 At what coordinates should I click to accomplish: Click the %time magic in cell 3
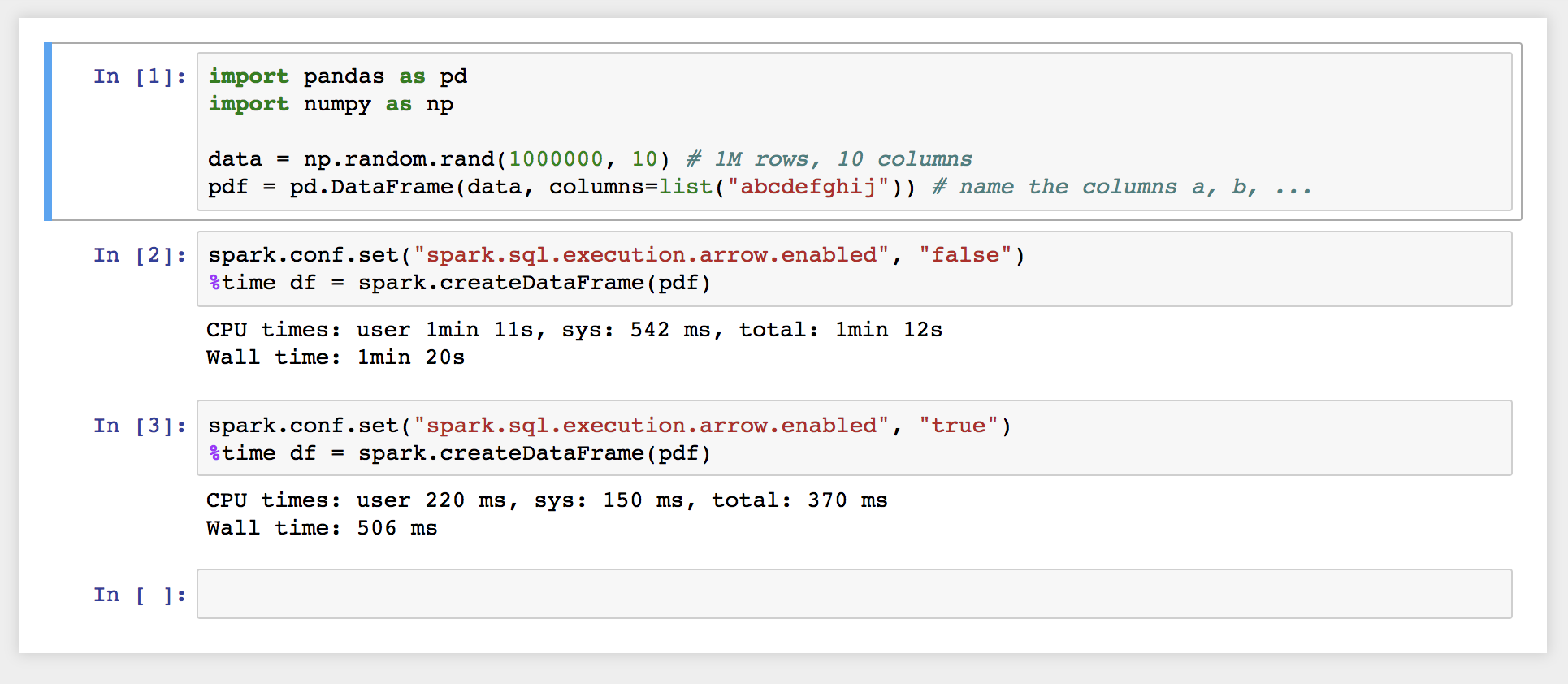pos(242,453)
